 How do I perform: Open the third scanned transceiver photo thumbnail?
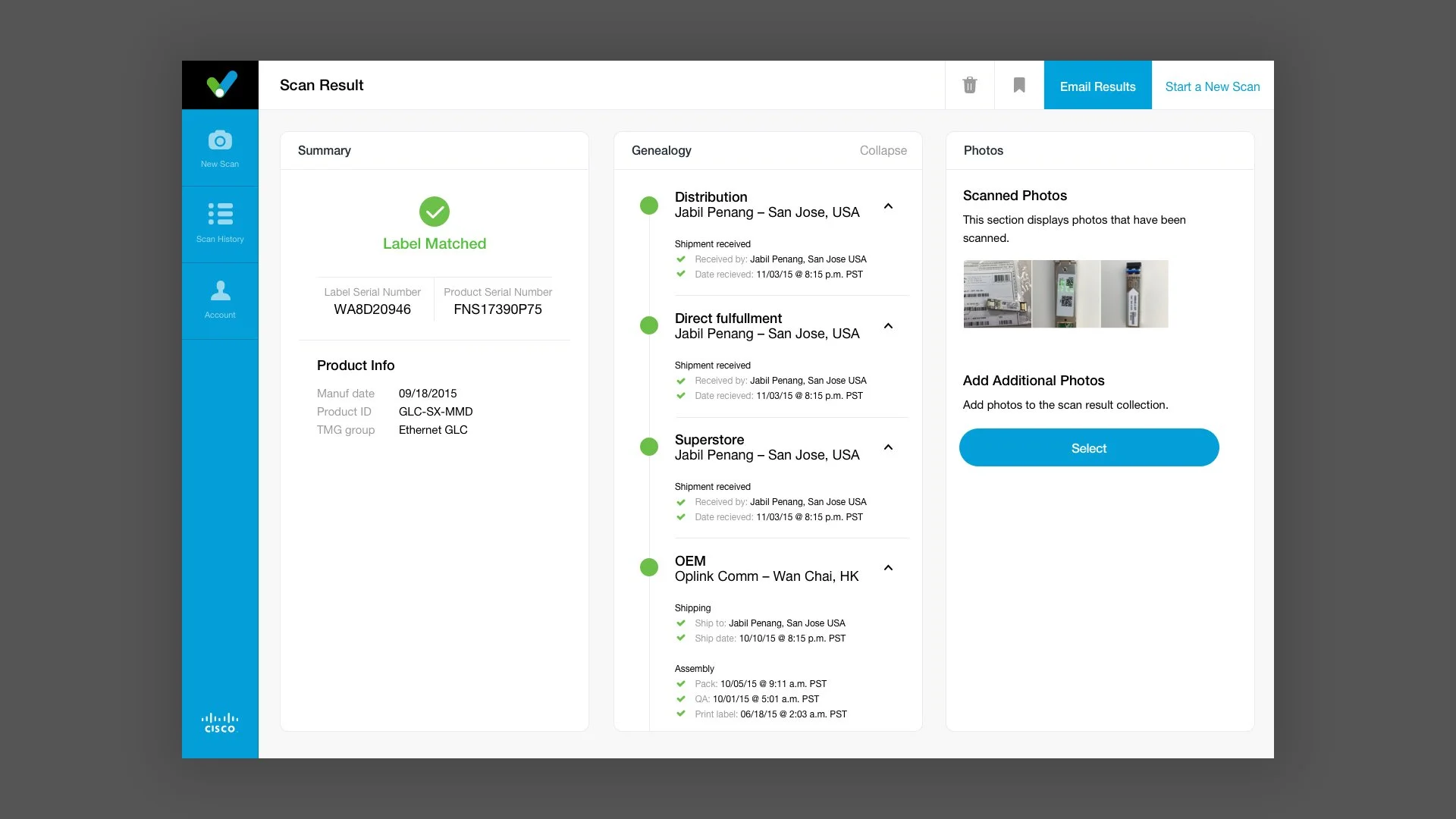click(1134, 294)
